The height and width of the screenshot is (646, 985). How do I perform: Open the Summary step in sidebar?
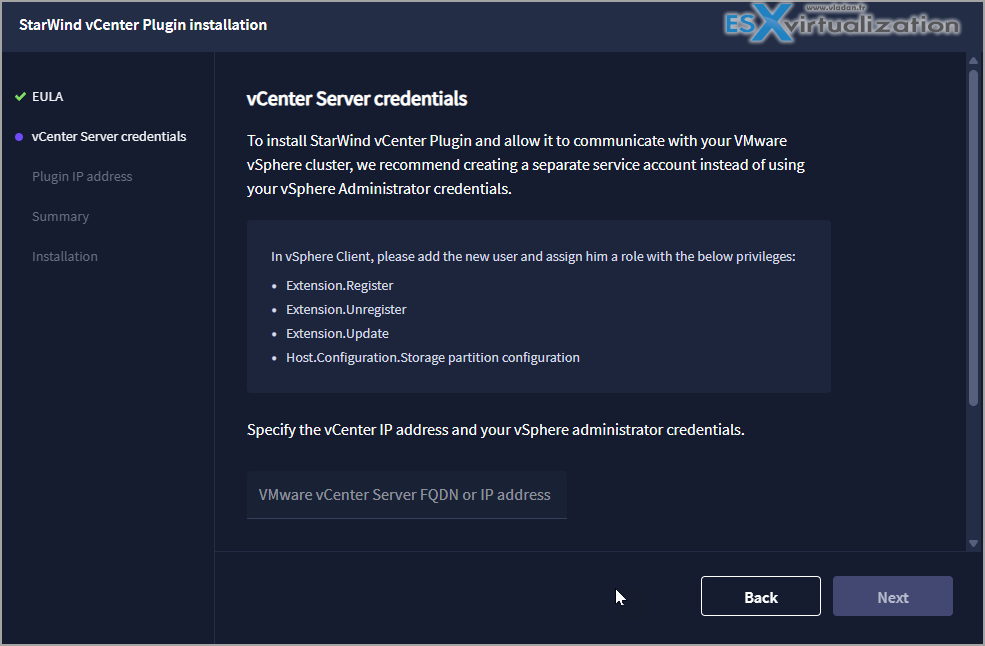pyautogui.click(x=60, y=217)
